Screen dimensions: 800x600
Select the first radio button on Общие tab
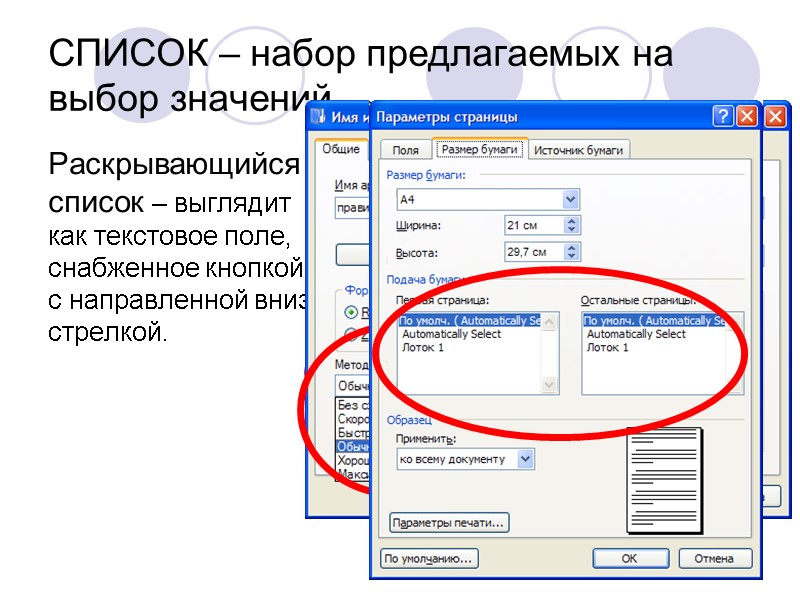point(351,312)
